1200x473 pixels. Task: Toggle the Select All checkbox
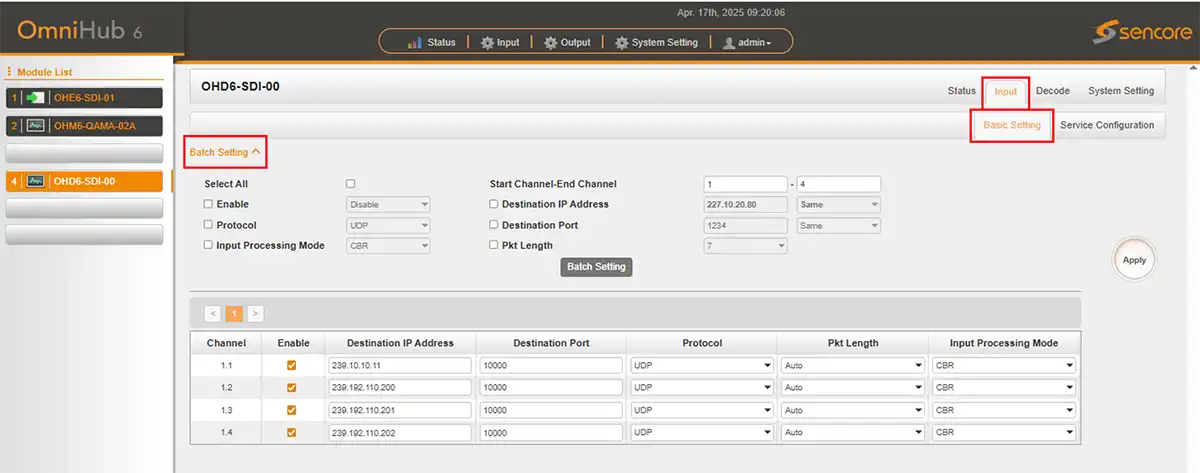tap(350, 184)
